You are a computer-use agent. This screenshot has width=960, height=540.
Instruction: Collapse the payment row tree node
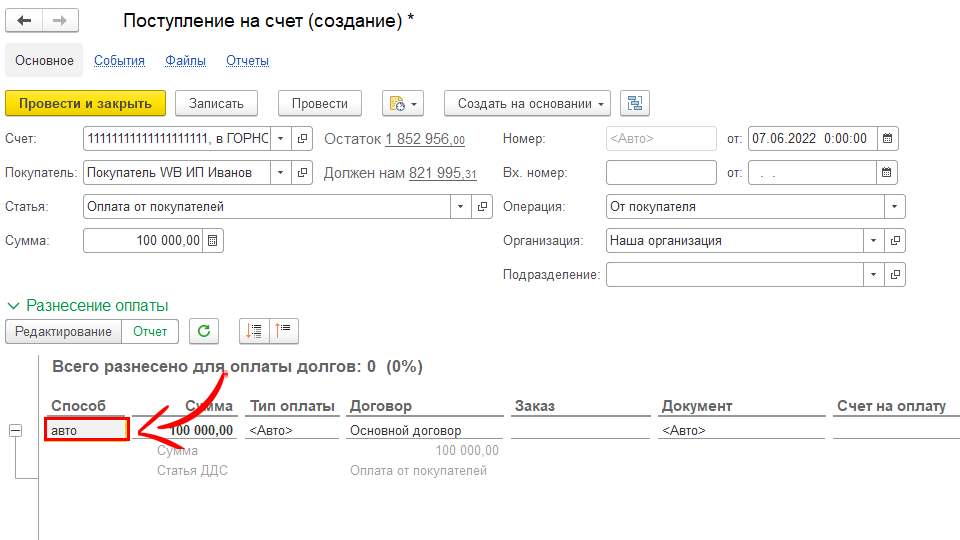tap(15, 431)
